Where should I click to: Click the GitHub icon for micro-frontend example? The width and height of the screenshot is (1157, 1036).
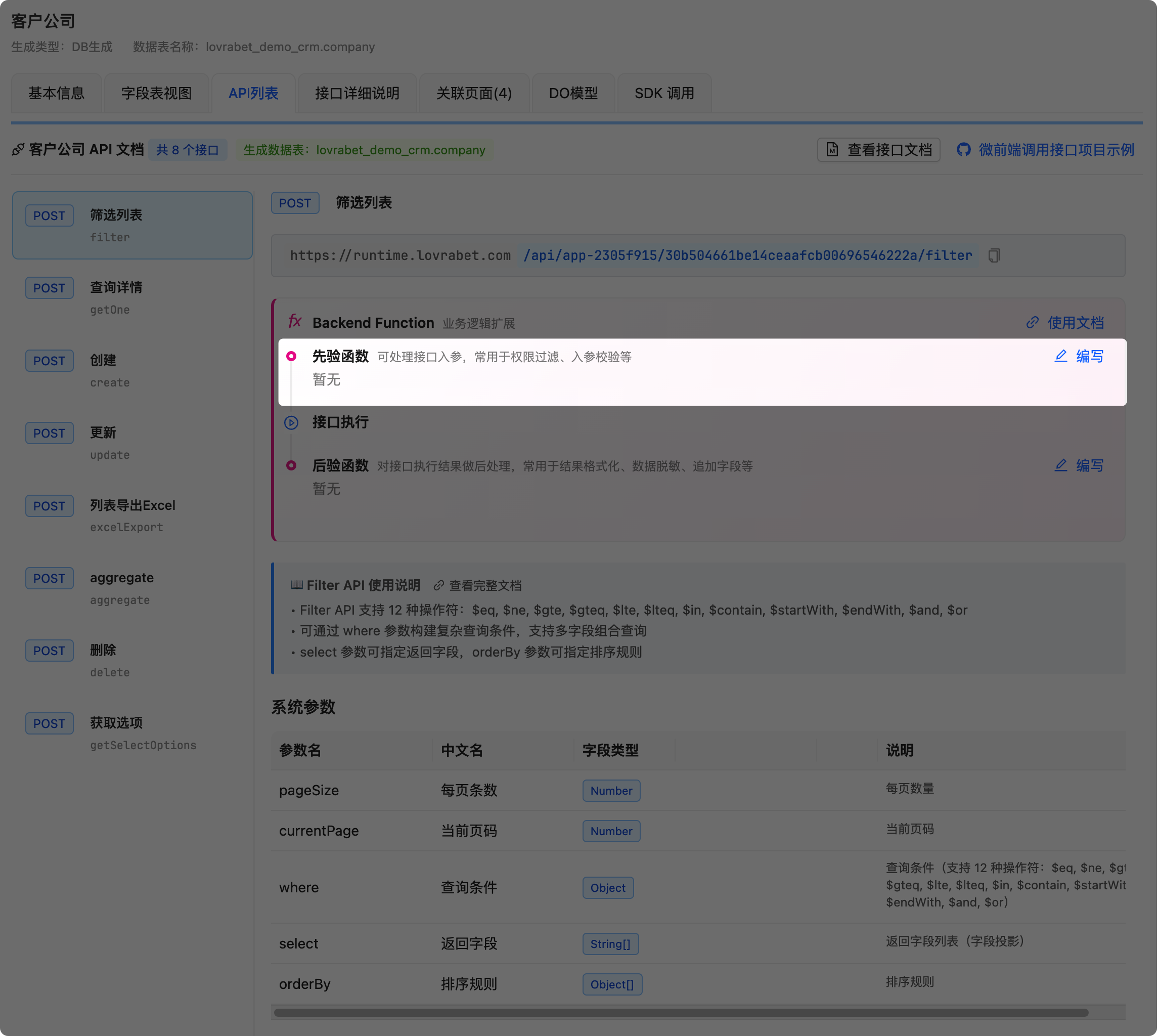click(x=963, y=150)
